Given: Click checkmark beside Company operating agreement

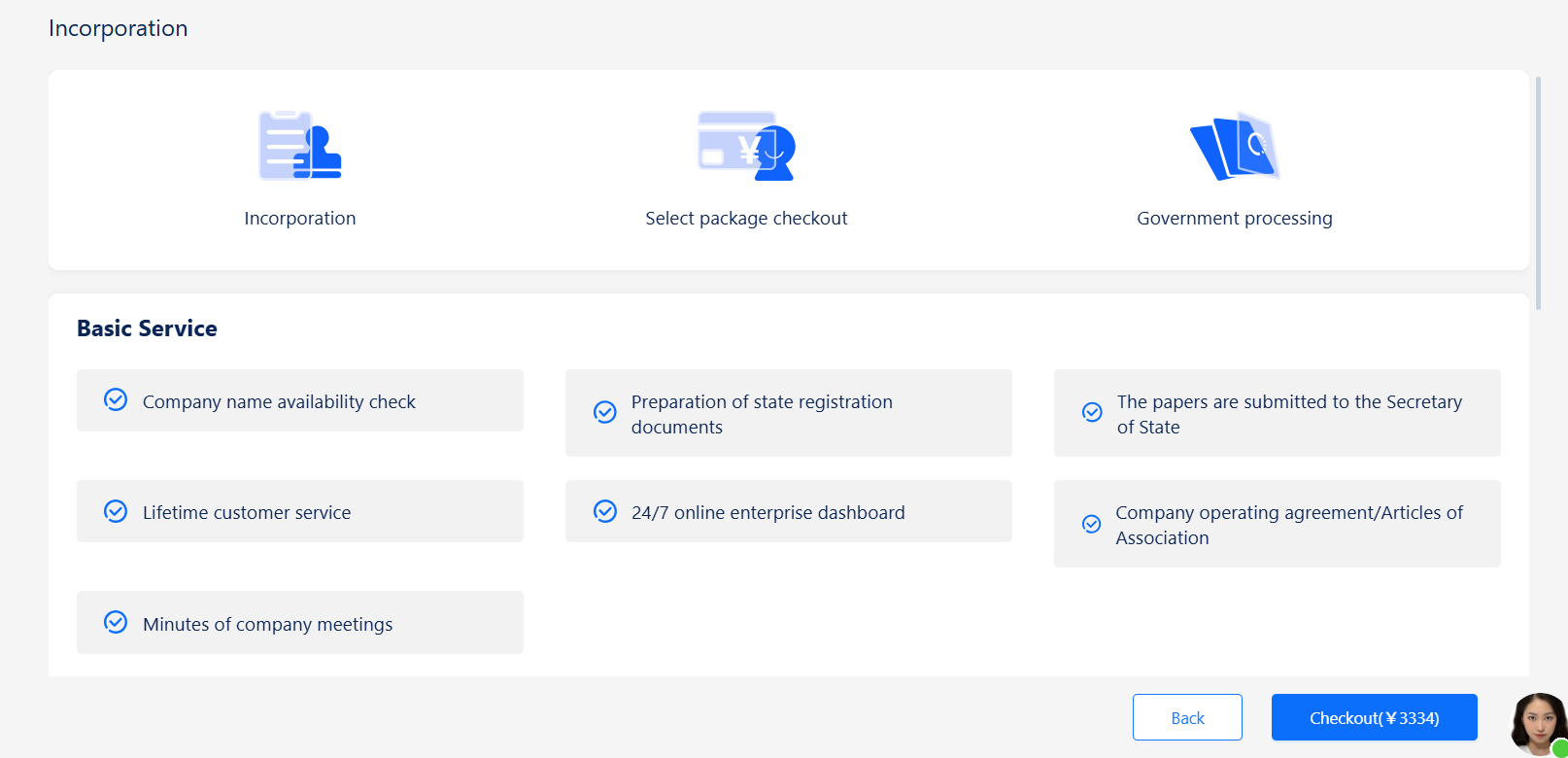Looking at the screenshot, I should [1092, 524].
